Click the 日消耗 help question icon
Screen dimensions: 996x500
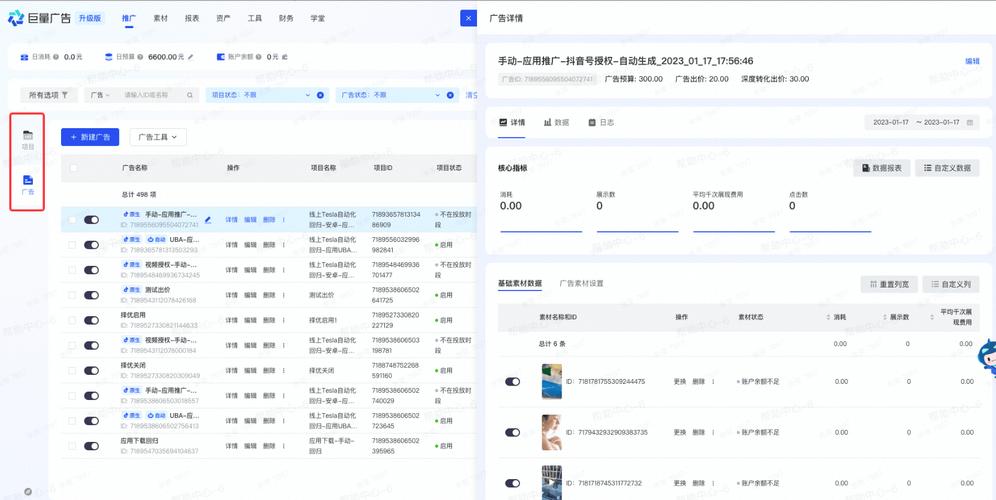click(x=57, y=57)
